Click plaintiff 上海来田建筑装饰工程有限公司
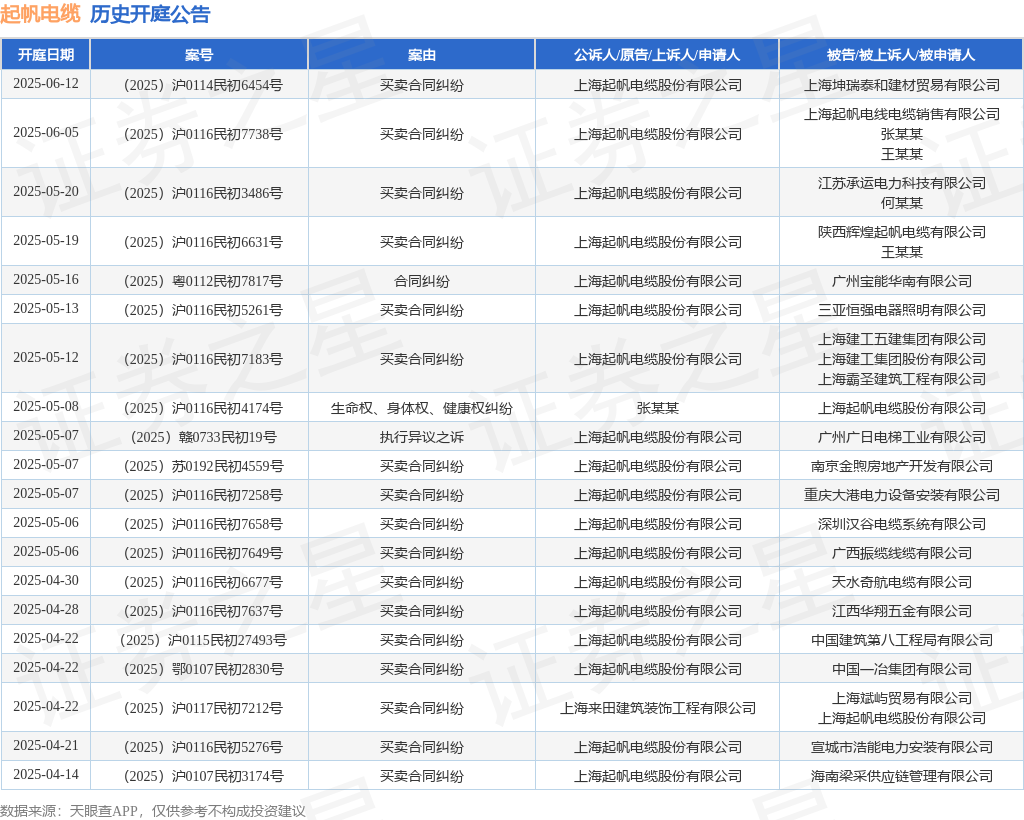The image size is (1024, 820). tap(658, 708)
